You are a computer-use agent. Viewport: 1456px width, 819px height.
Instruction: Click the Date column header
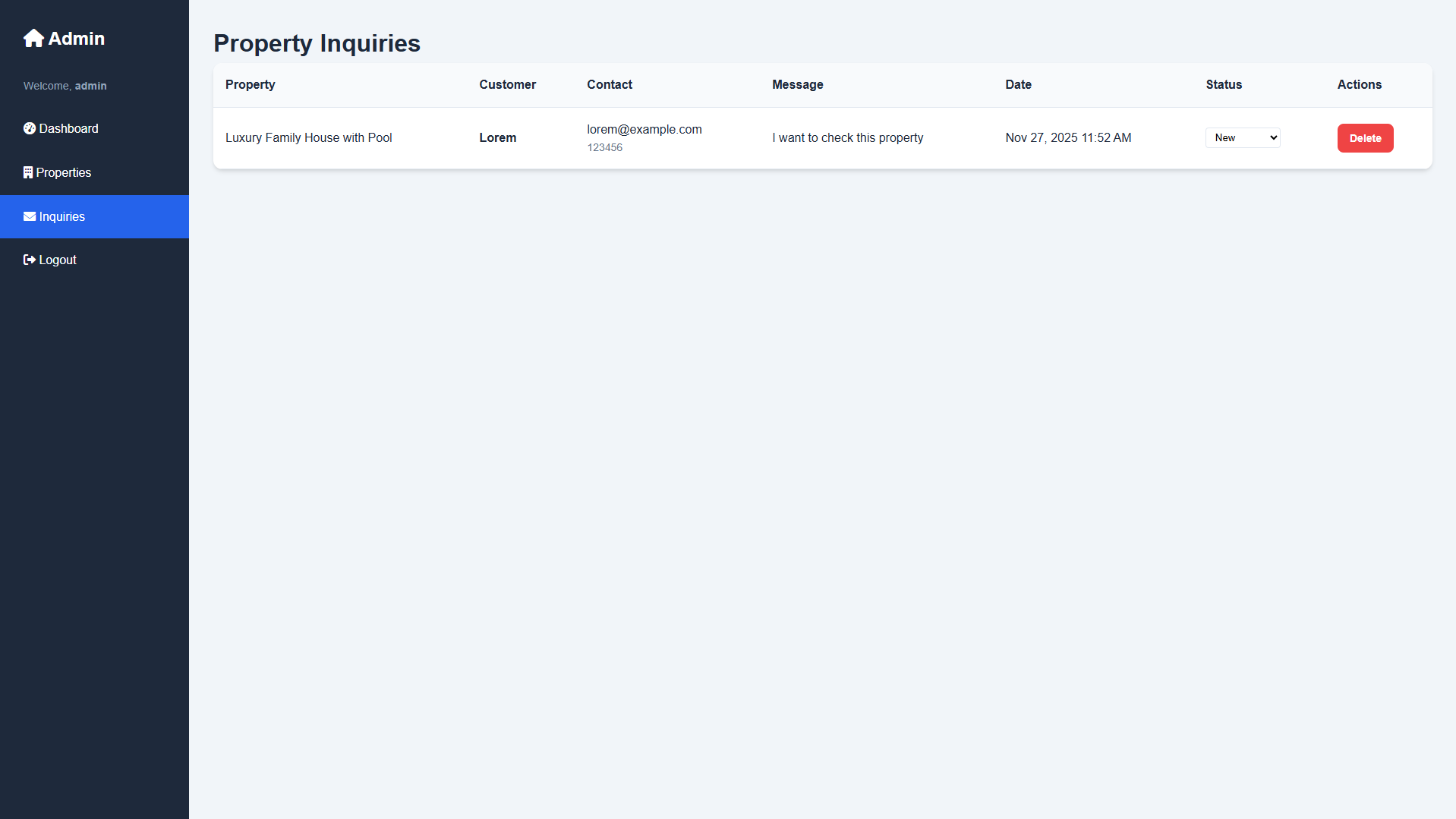click(x=1018, y=84)
